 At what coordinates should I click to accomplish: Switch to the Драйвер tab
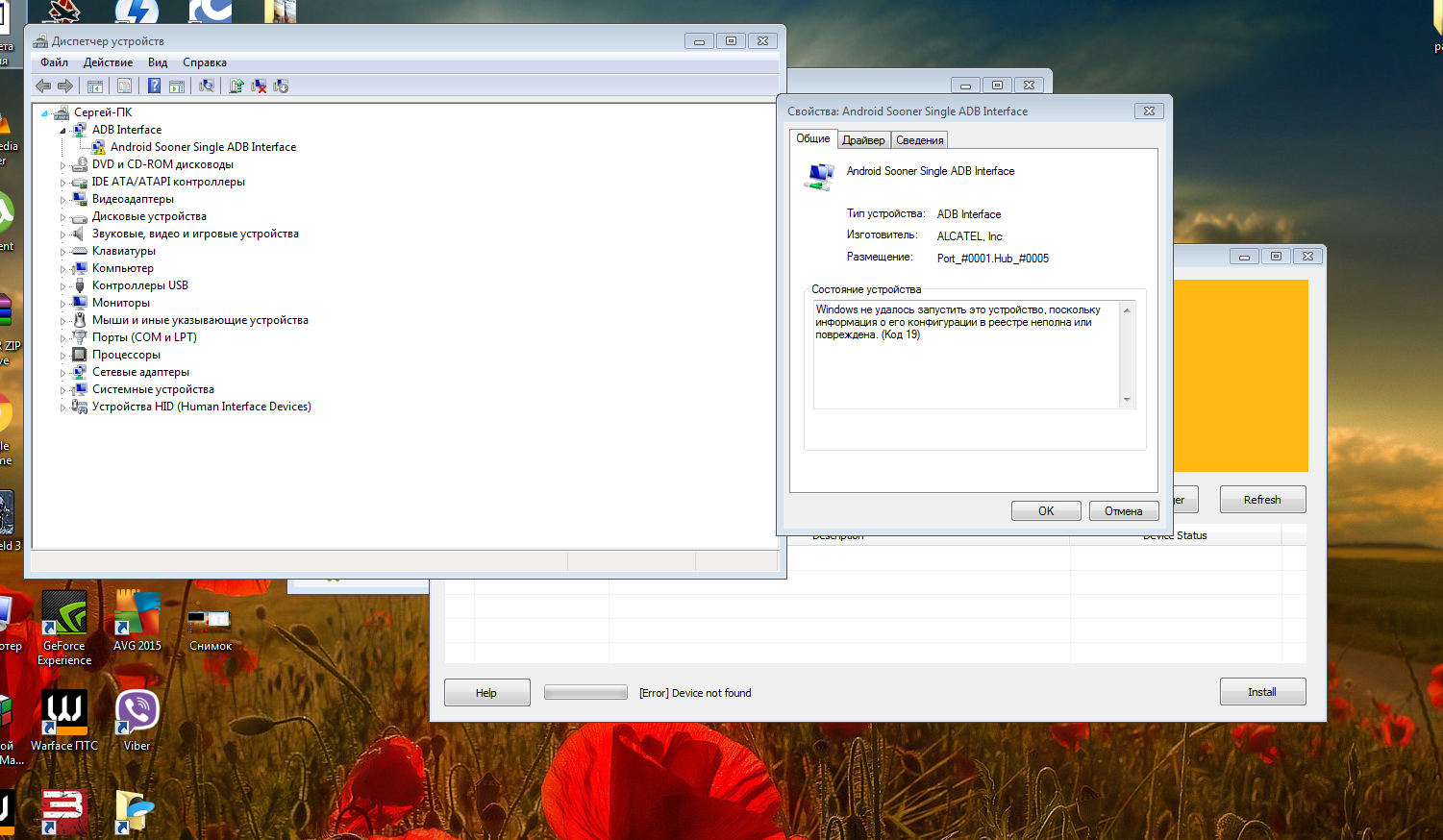pos(863,140)
